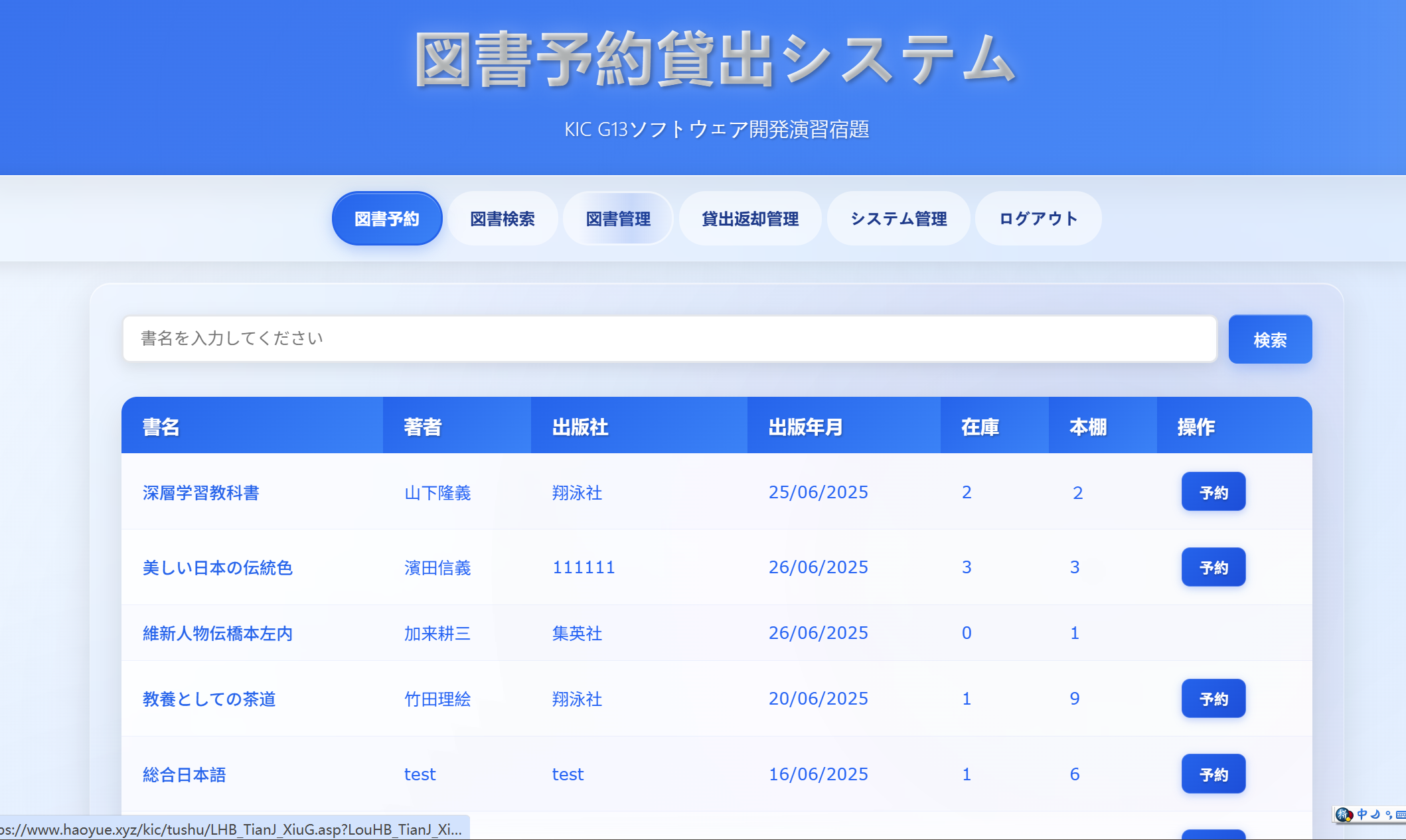Toggle the punctuation mode on the IME bar

(x=1389, y=815)
